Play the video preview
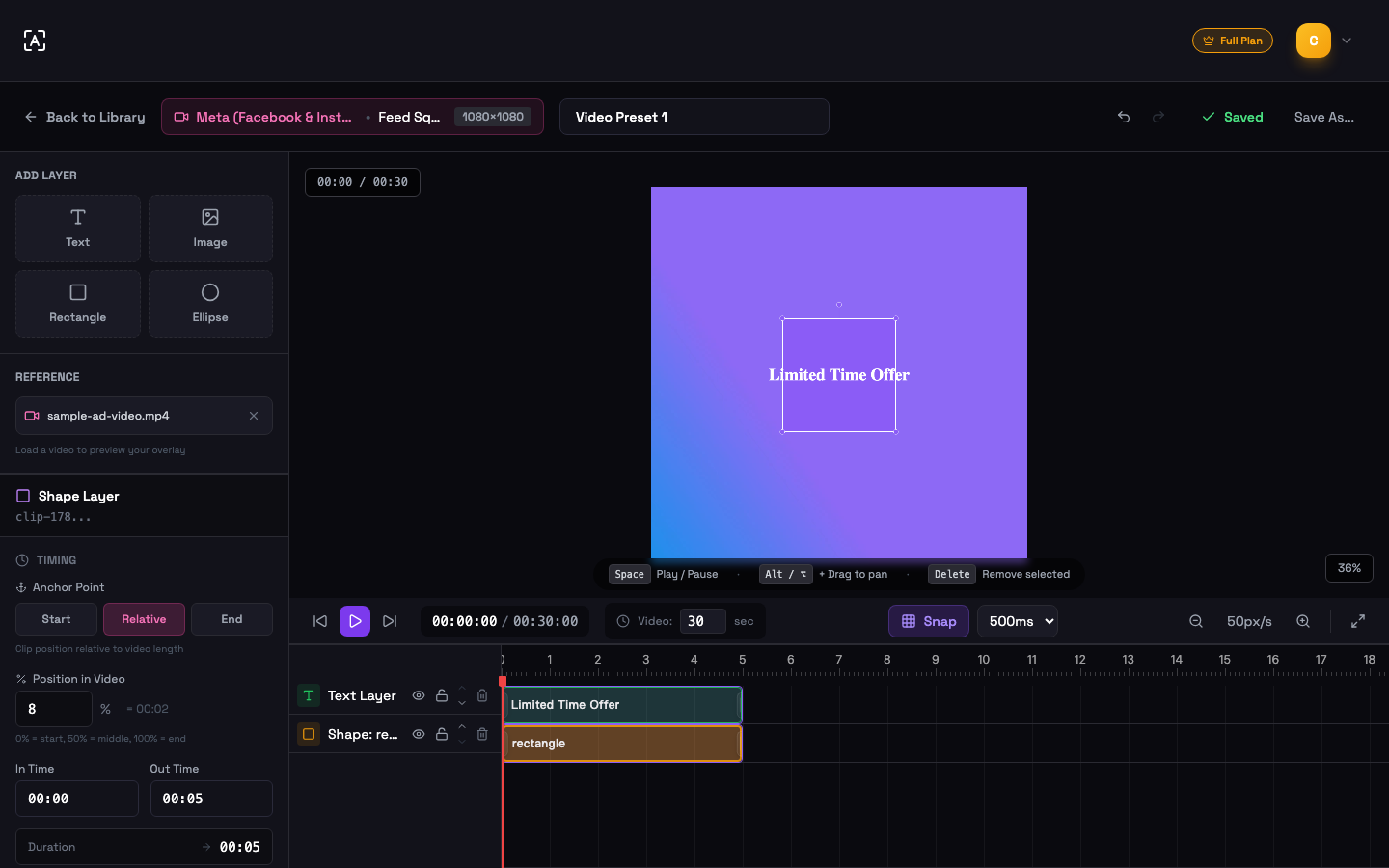The image size is (1389, 868). [x=355, y=621]
